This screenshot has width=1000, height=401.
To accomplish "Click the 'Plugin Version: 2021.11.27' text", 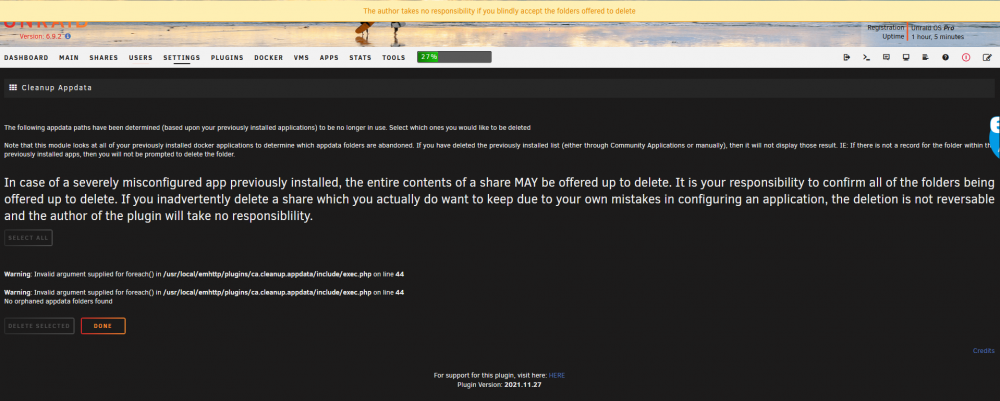I will click(x=499, y=385).
